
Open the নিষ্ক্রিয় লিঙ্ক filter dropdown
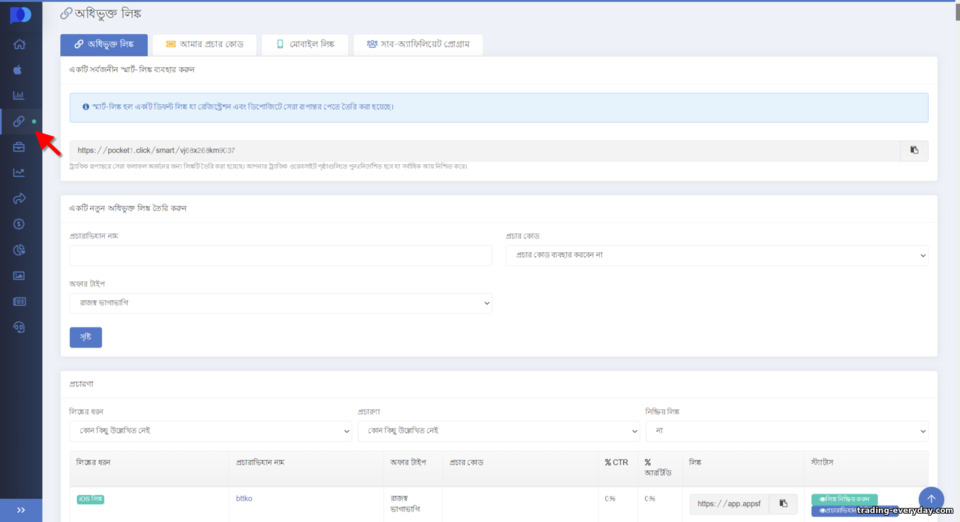pos(787,431)
